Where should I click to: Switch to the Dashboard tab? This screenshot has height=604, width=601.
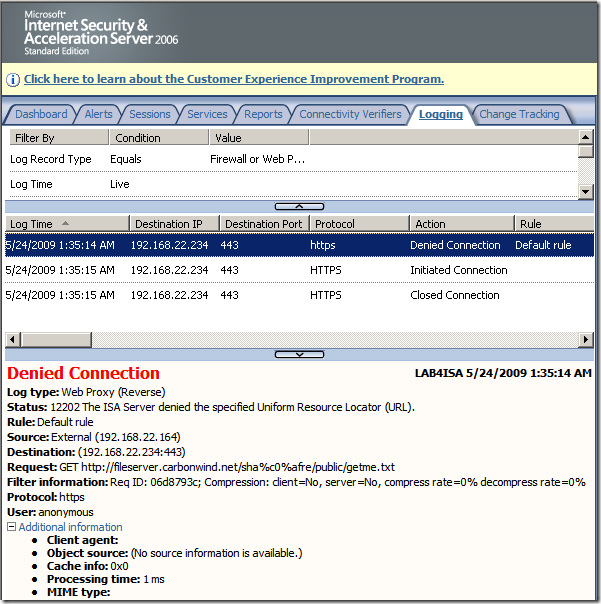click(x=41, y=114)
